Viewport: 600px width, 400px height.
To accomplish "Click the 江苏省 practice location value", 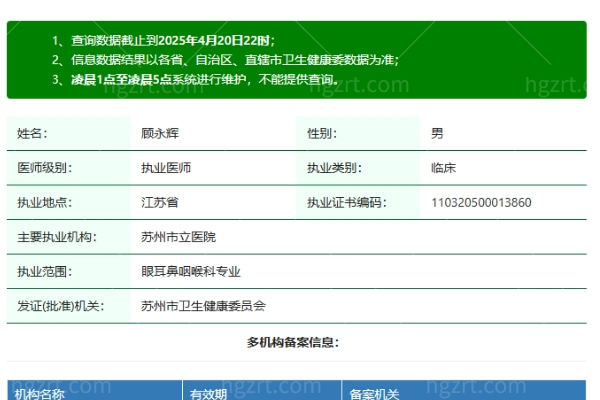I will (160, 202).
